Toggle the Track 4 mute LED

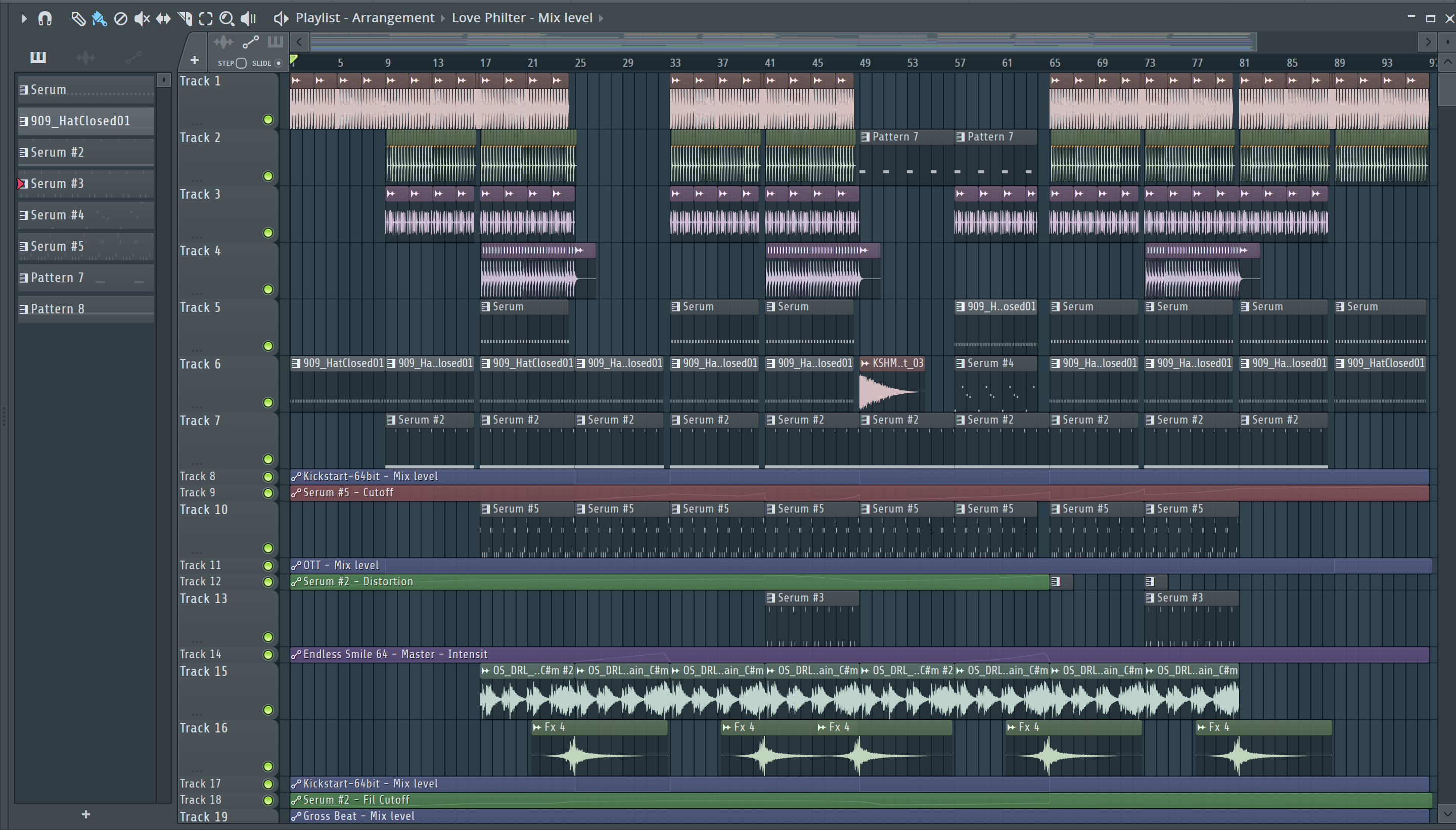pos(268,289)
